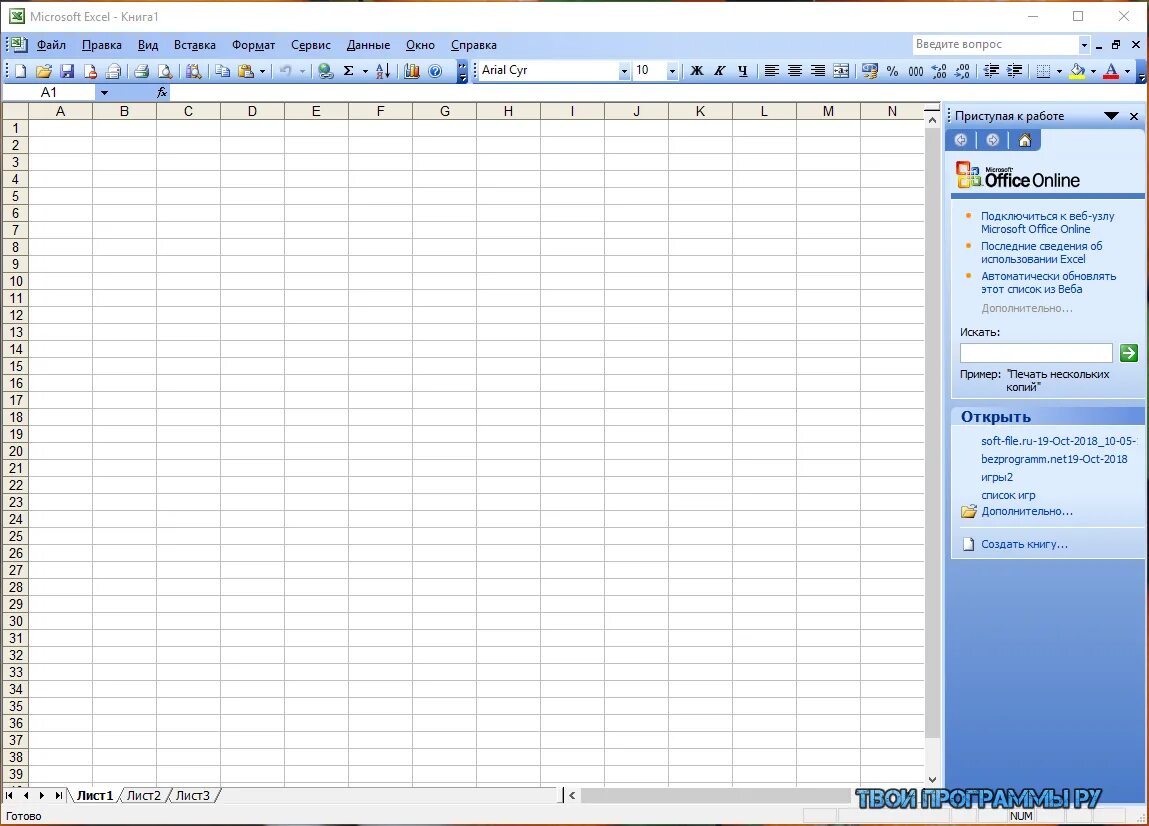Click the Open folder toolbar icon

tap(43, 71)
